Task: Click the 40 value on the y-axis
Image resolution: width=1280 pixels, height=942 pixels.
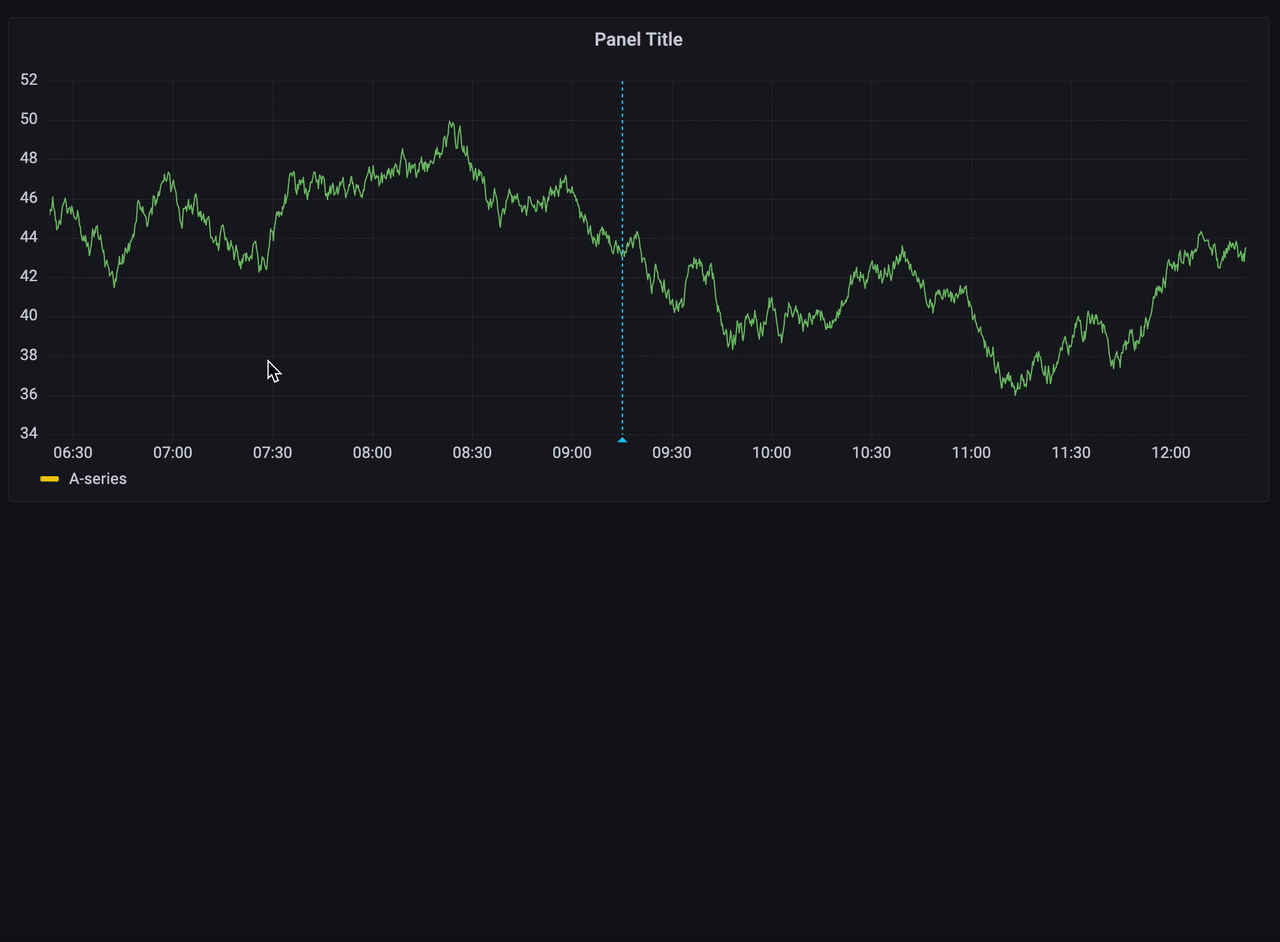Action: click(x=28, y=316)
